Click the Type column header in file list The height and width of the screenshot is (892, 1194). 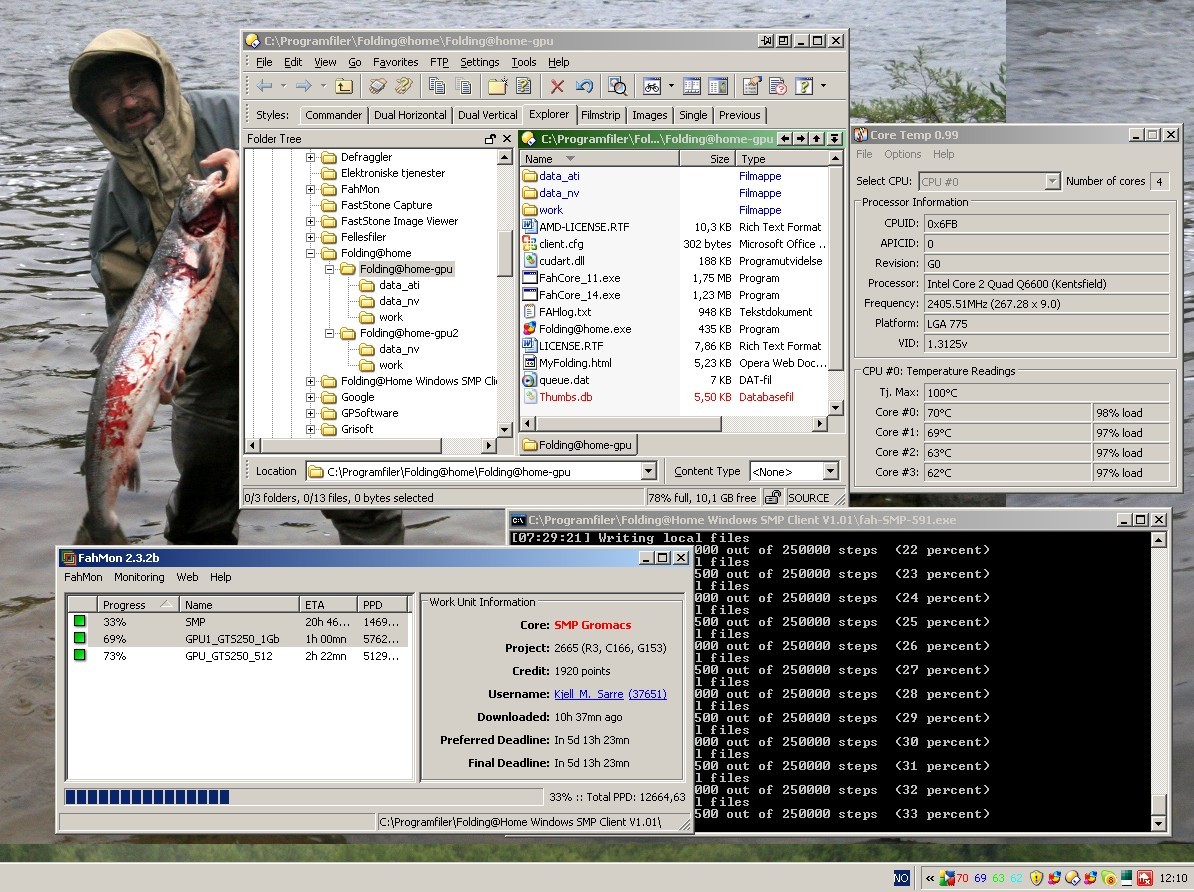coord(782,159)
